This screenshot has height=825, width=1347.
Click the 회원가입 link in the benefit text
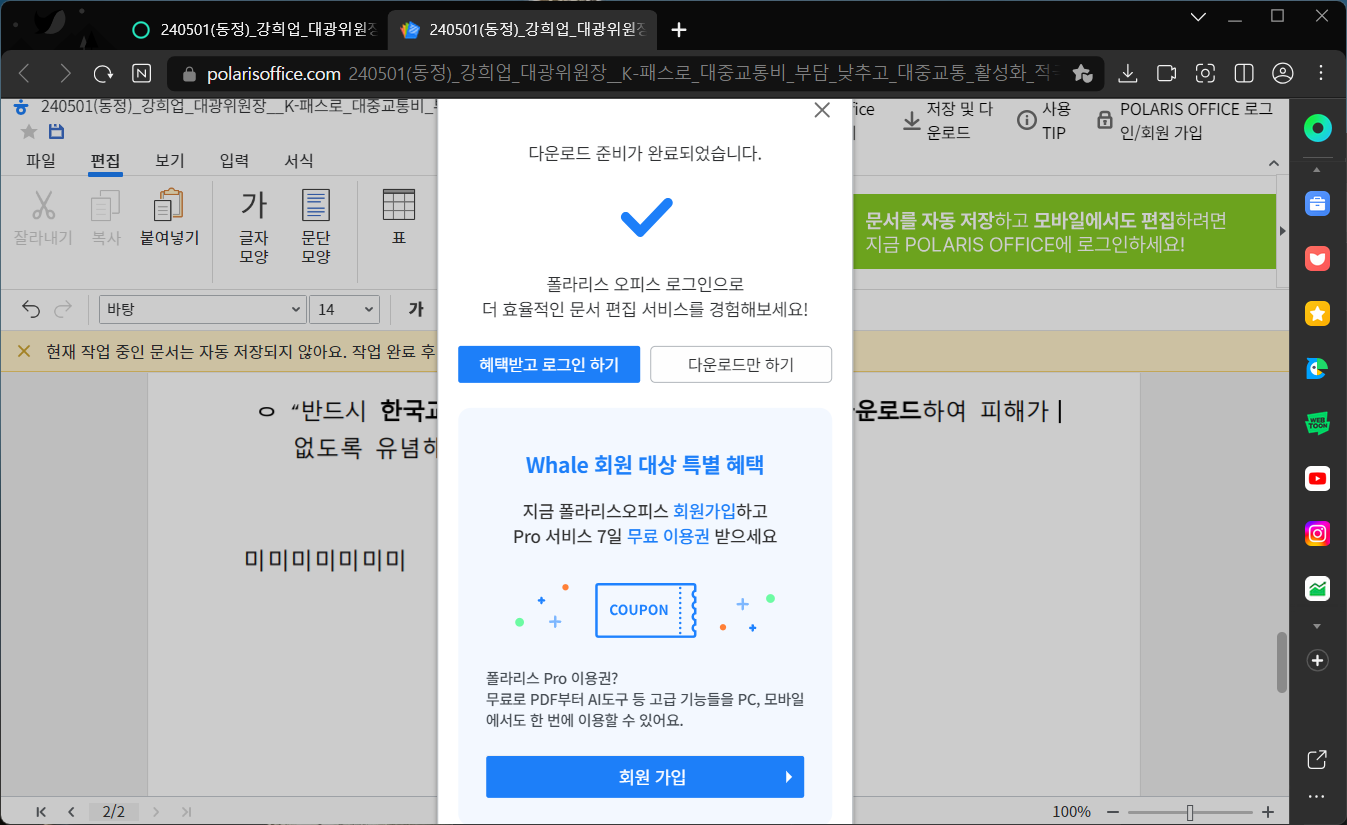(704, 511)
